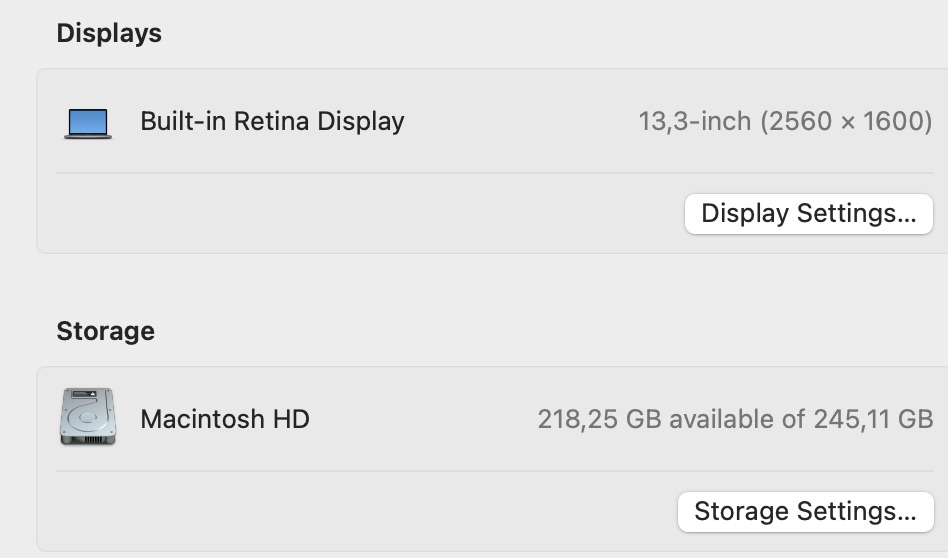Click the Displays section heading
This screenshot has width=948, height=558.
pos(109,33)
